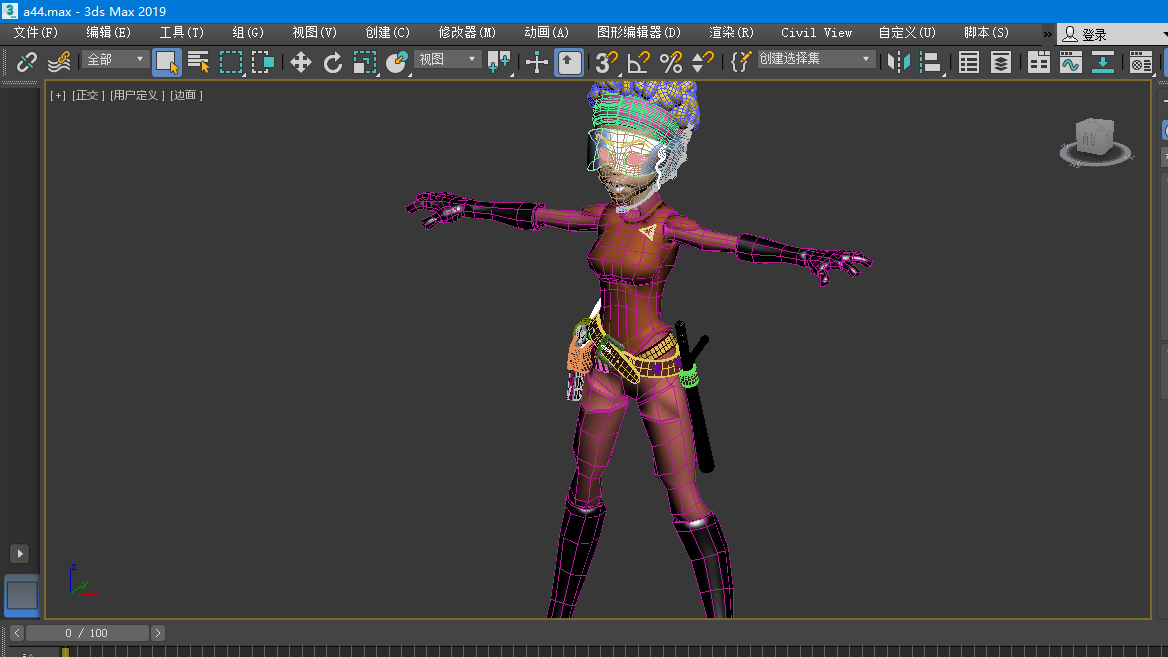Click the Mirror tool icon
This screenshot has width=1168, height=657.
(x=899, y=63)
